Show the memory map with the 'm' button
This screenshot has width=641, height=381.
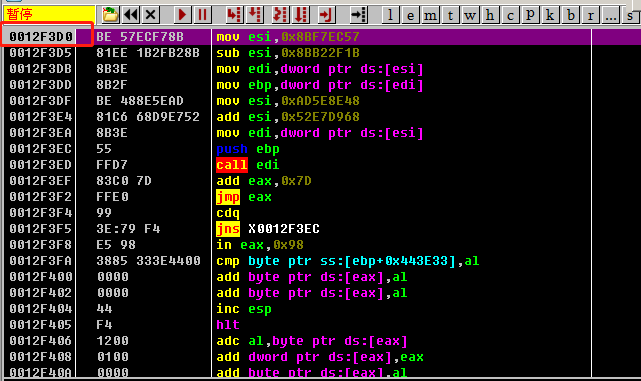[x=430, y=15]
